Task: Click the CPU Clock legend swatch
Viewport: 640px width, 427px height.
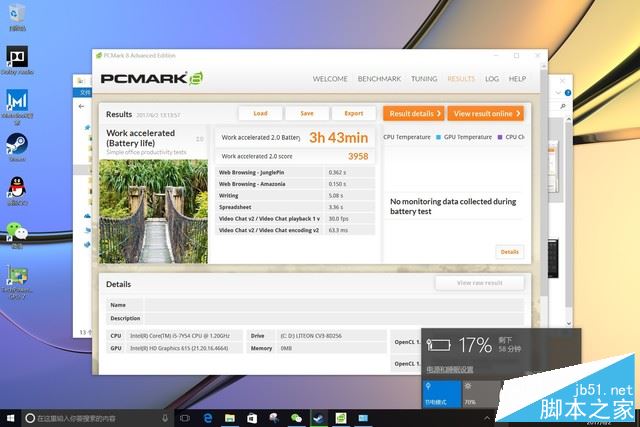Action: (500, 137)
